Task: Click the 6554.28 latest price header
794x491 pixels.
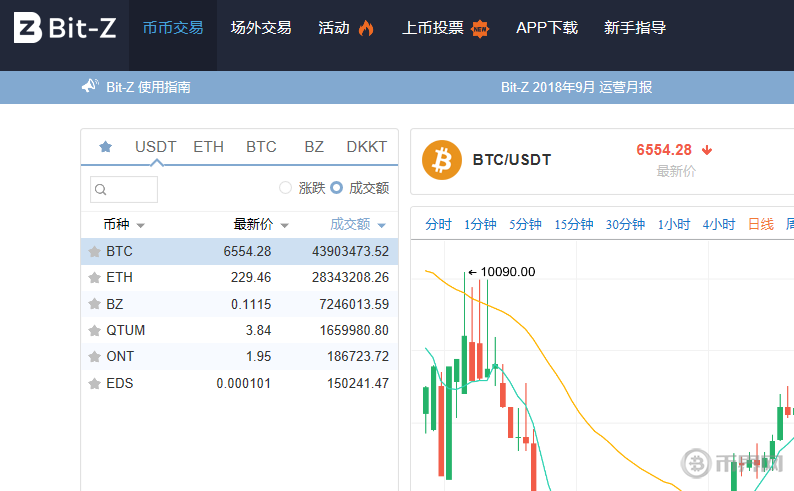Action: pyautogui.click(x=664, y=150)
